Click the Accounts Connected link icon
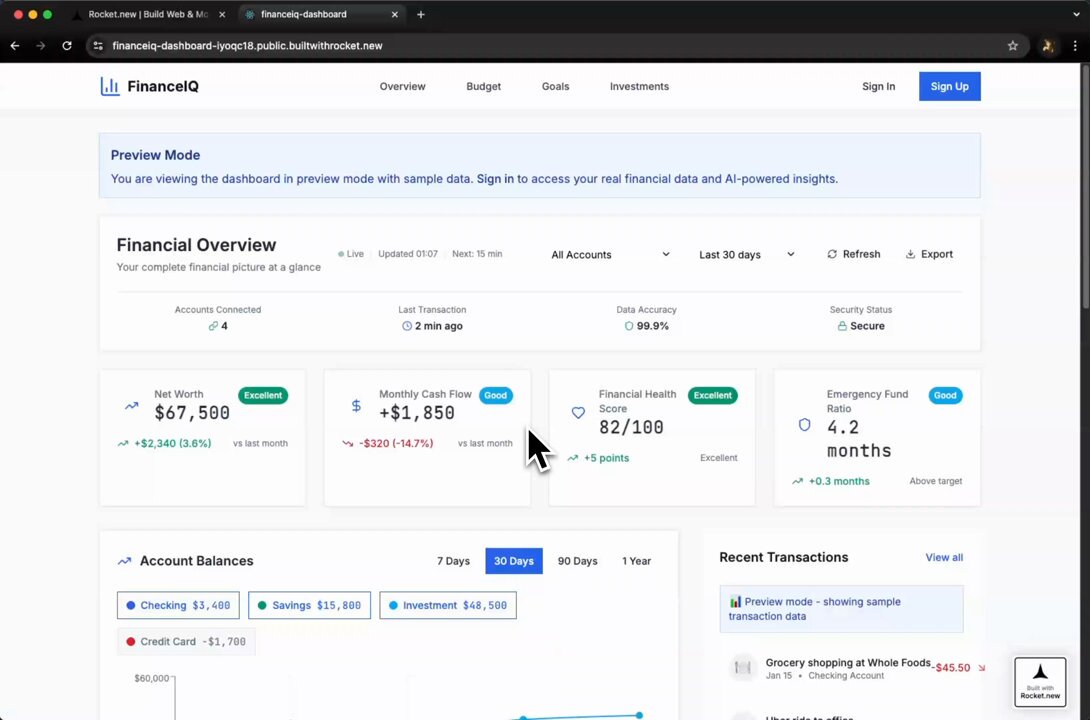Image resolution: width=1090 pixels, height=720 pixels. coord(213,326)
